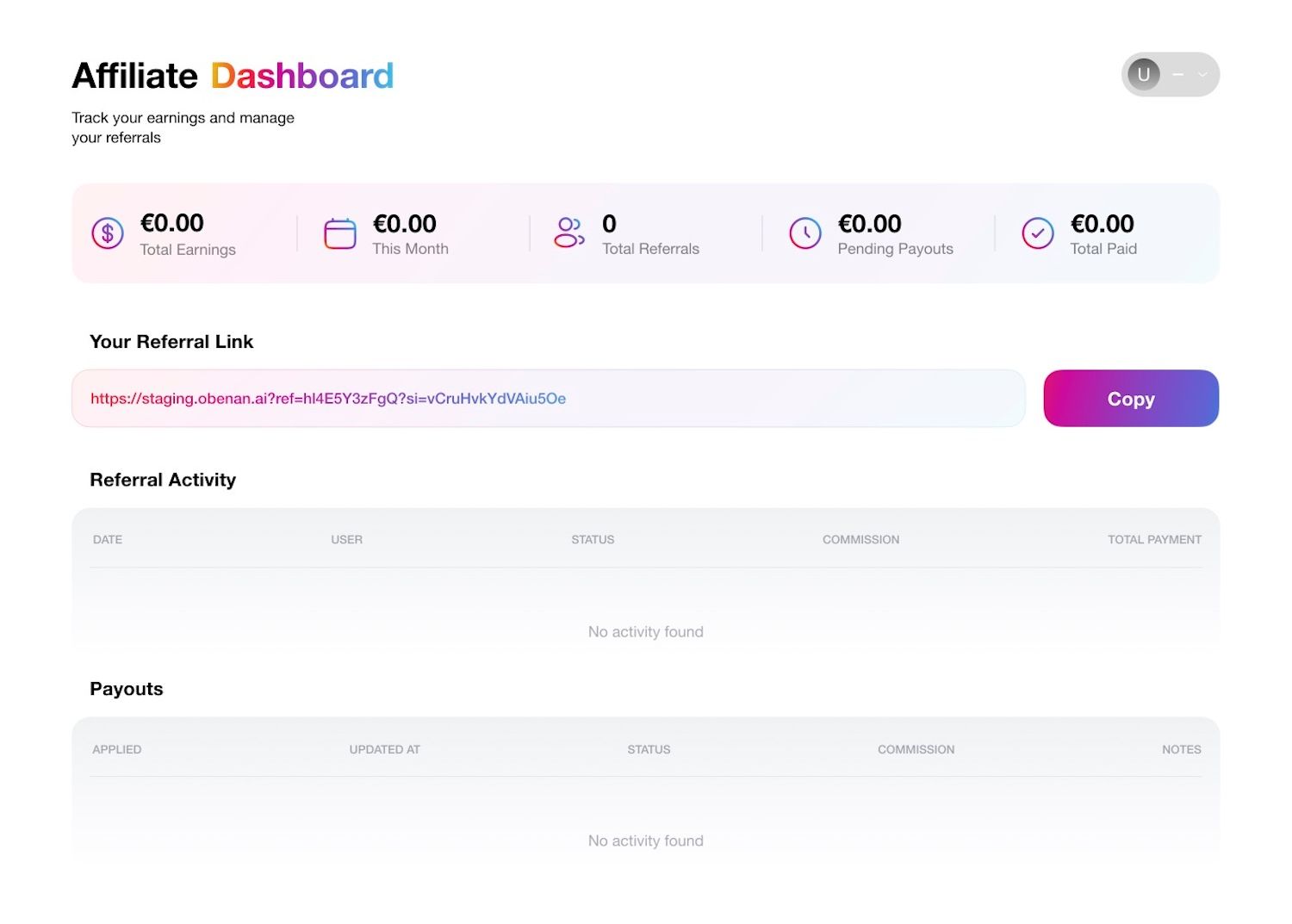Click Referral Activity STATUS column header
This screenshot has height=924, width=1292.
tap(593, 540)
